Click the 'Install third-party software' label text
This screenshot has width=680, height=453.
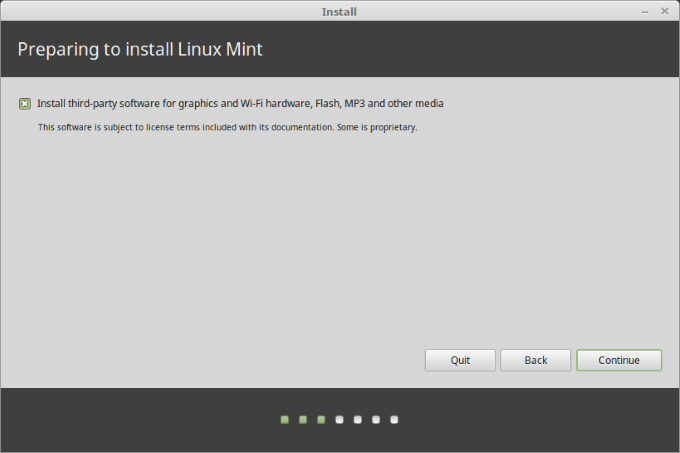240,104
